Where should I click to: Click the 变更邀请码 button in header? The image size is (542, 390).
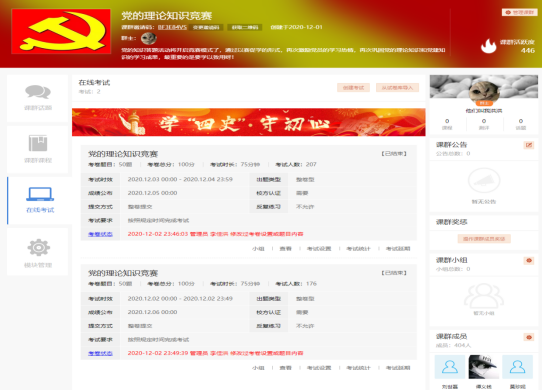click(206, 27)
